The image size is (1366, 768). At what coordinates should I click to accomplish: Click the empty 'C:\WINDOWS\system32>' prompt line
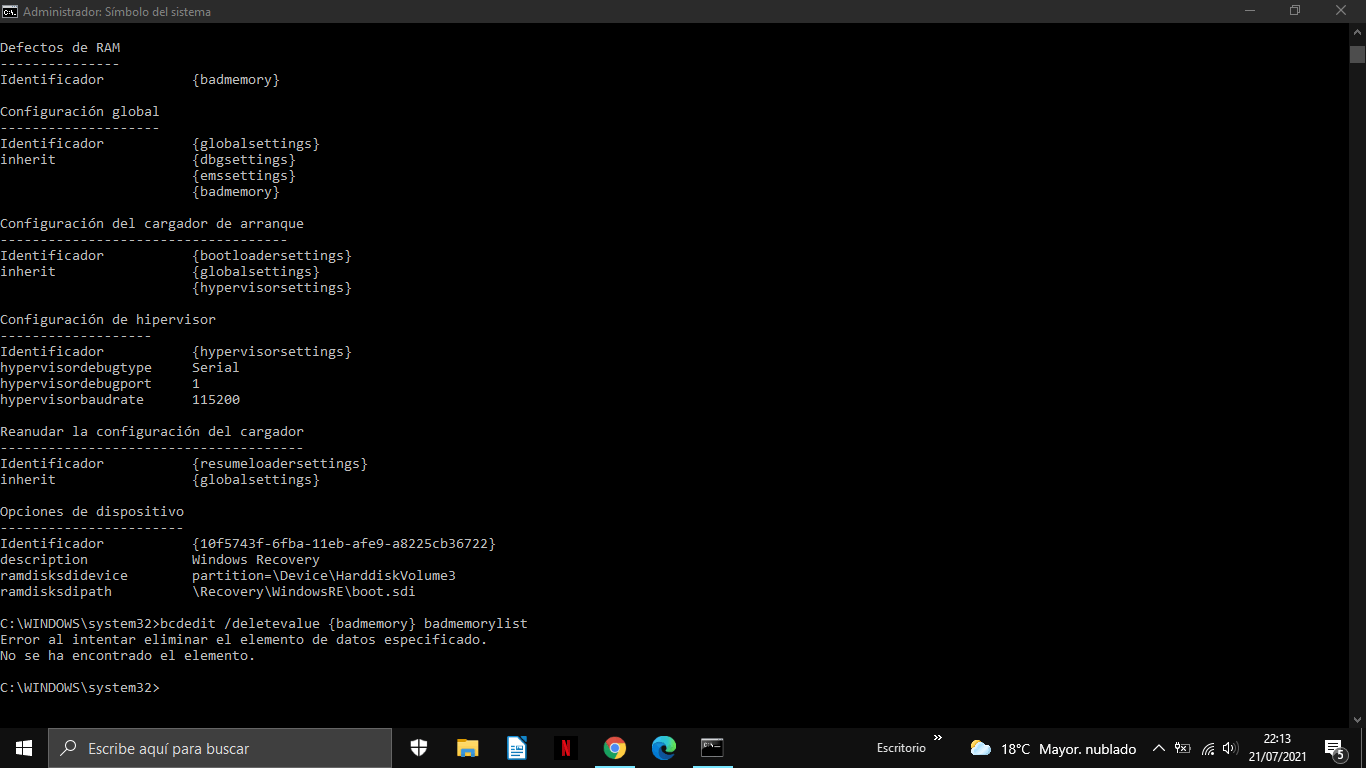click(80, 687)
